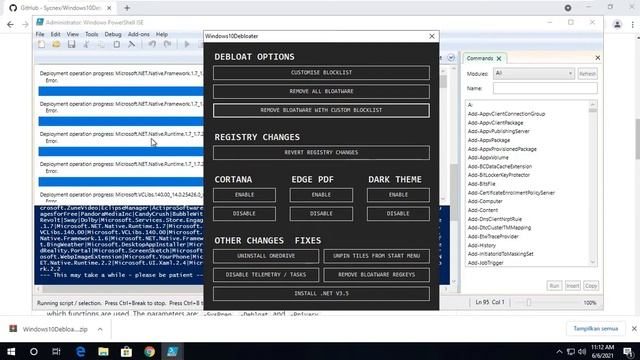The width and height of the screenshot is (640, 360).
Task: Click the commands list vertical scrollbar
Action: (593, 183)
